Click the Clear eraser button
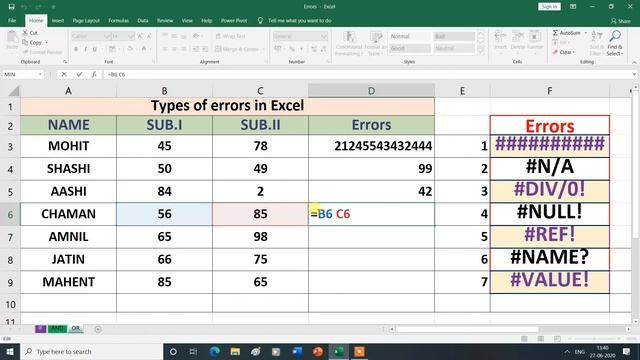This screenshot has height=360, width=640. pos(564,52)
